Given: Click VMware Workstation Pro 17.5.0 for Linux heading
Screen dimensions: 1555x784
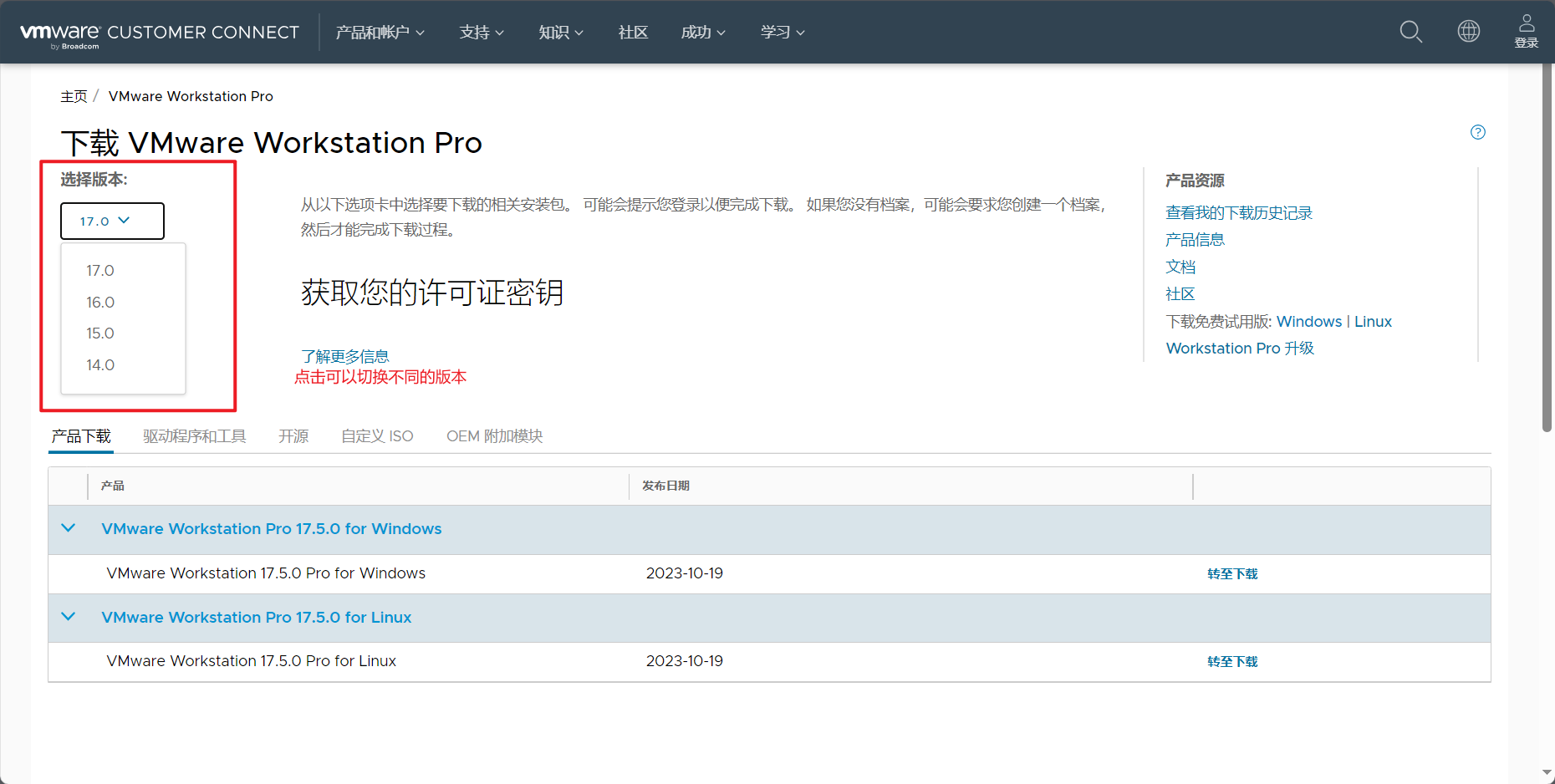Looking at the screenshot, I should click(257, 618).
